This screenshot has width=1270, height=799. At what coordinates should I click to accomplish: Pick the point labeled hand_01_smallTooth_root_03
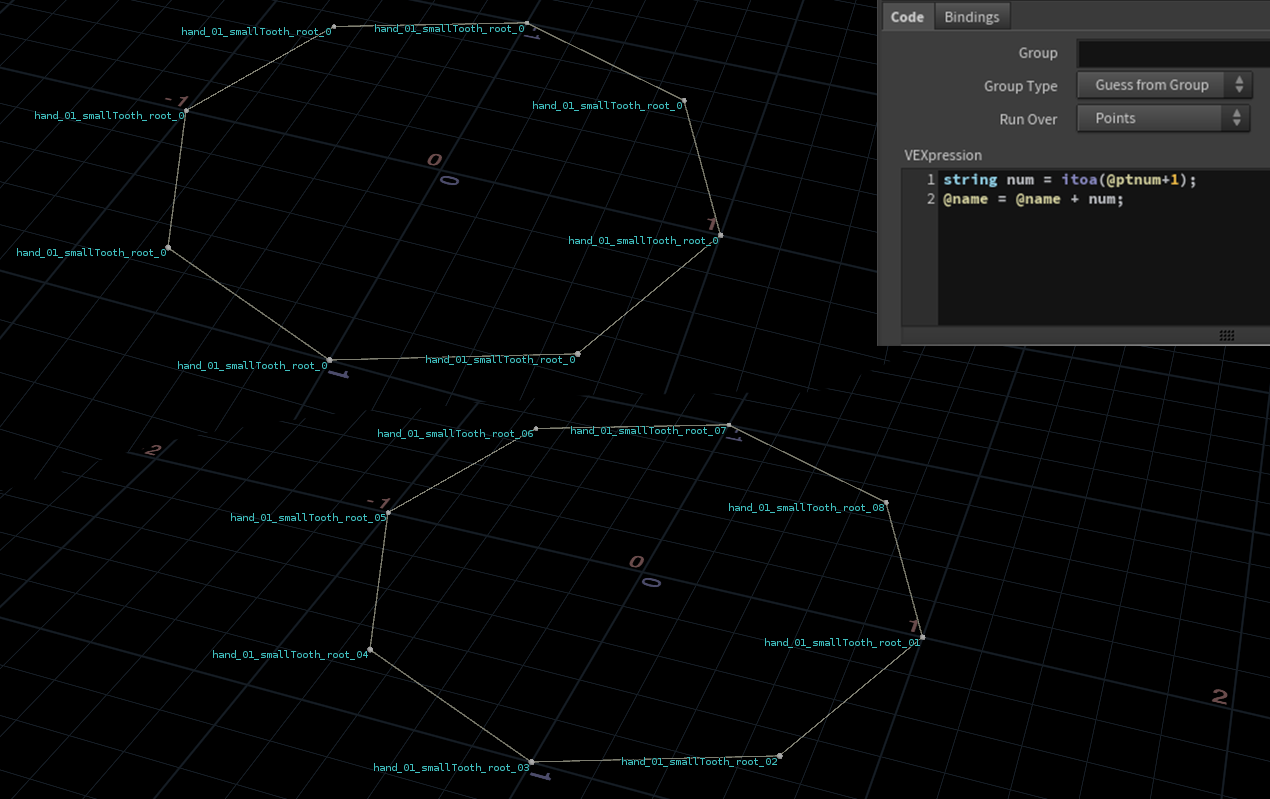531,763
